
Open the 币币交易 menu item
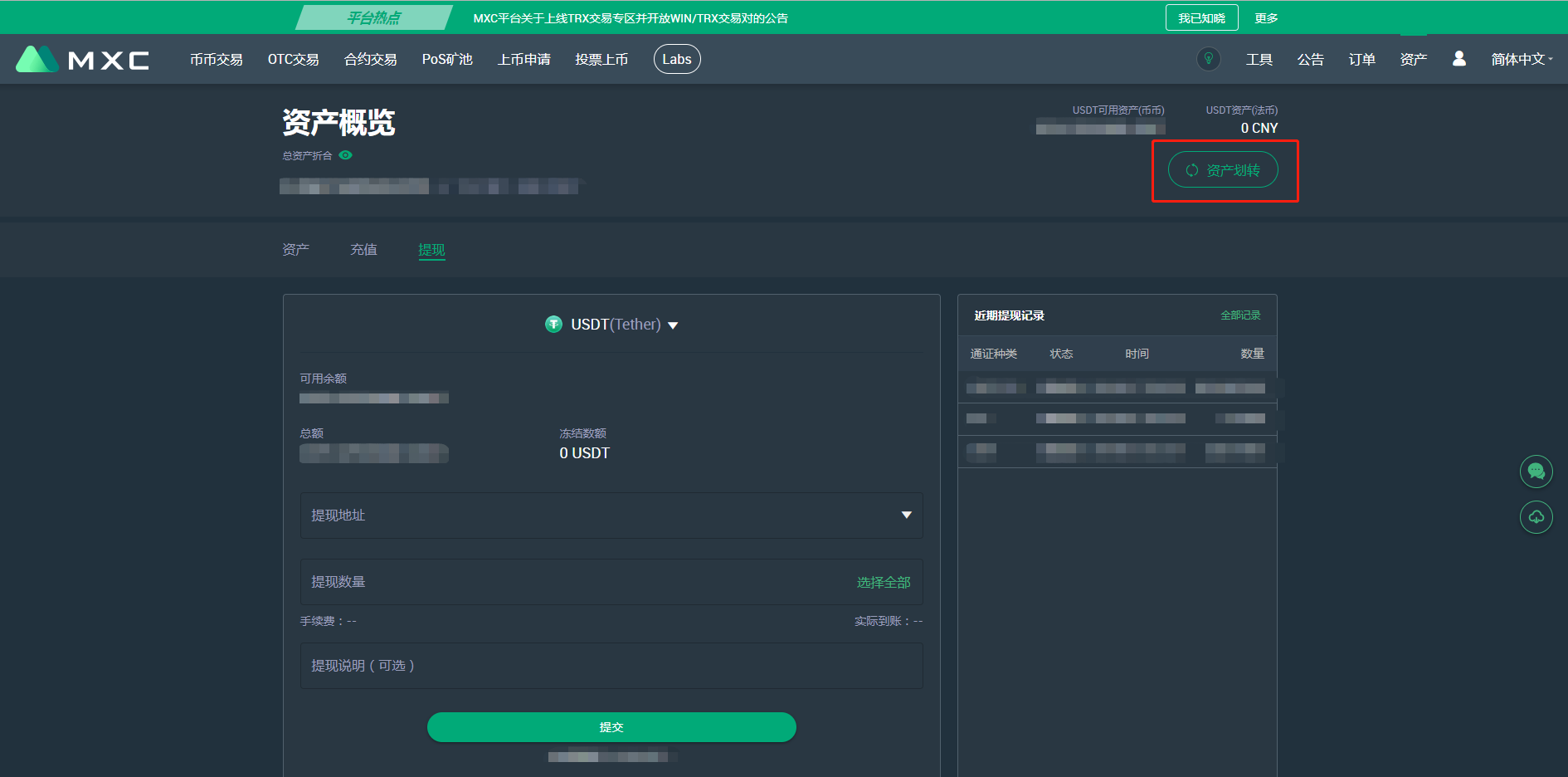click(x=216, y=60)
